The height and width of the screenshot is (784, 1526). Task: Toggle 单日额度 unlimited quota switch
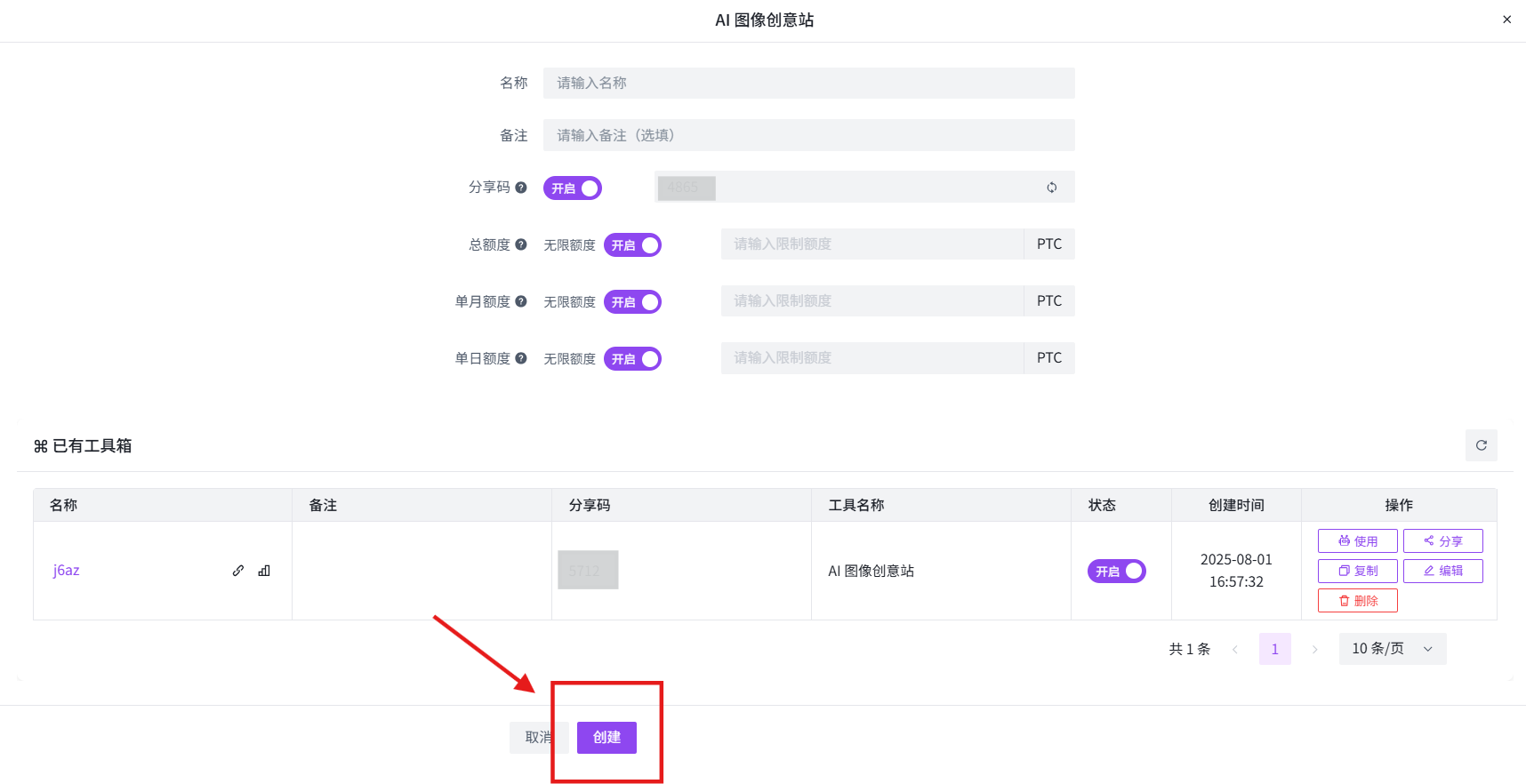pyautogui.click(x=632, y=358)
